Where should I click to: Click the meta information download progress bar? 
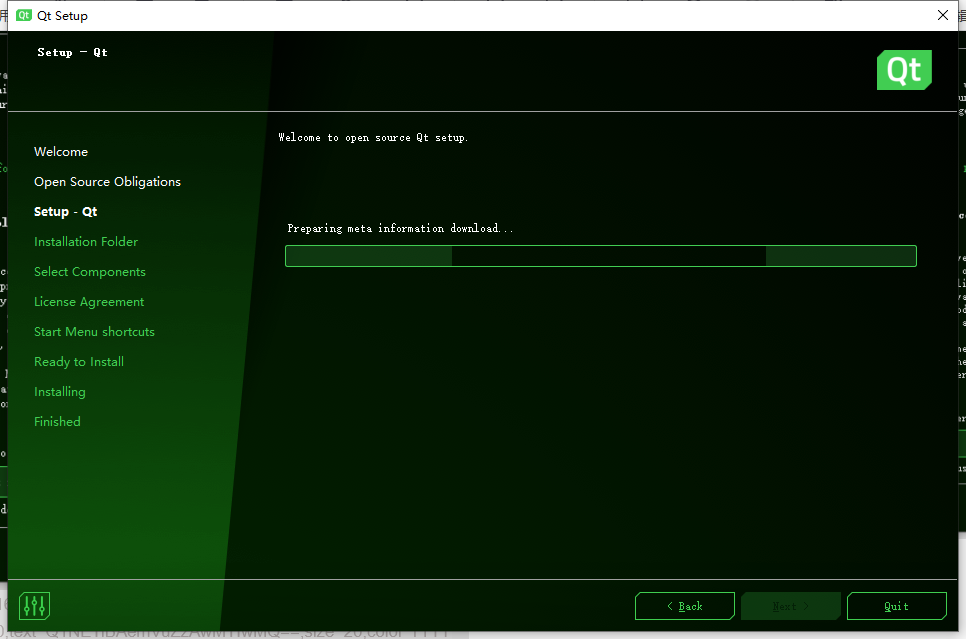[x=600, y=256]
